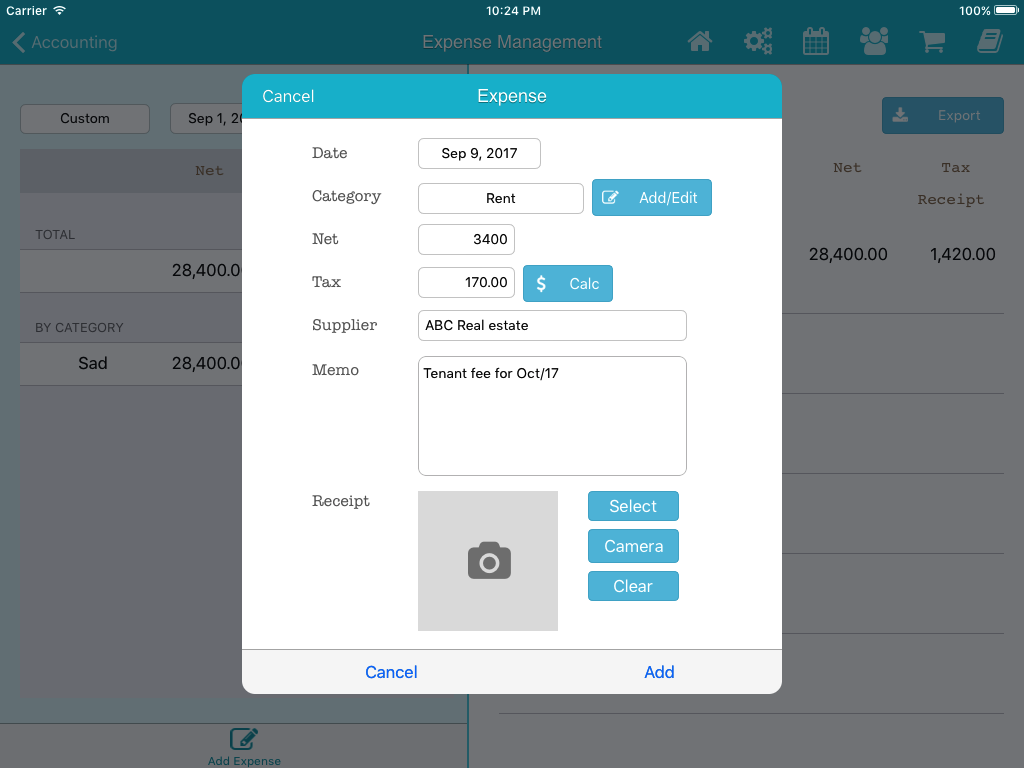1024x768 pixels.
Task: Tap the camera placeholder in Receipt
Action: 488,561
